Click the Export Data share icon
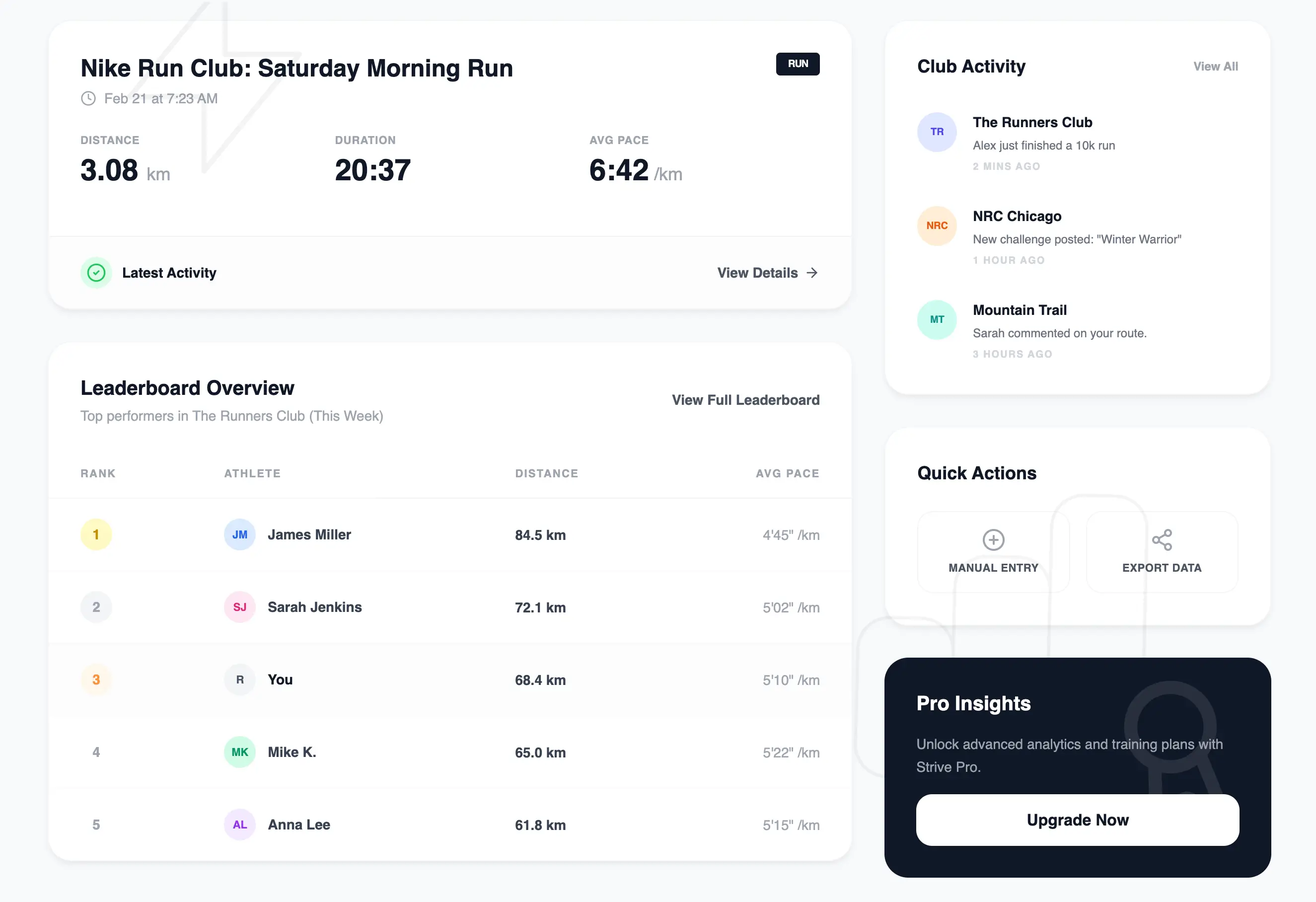Screen dimensions: 1316x902 (1162, 539)
